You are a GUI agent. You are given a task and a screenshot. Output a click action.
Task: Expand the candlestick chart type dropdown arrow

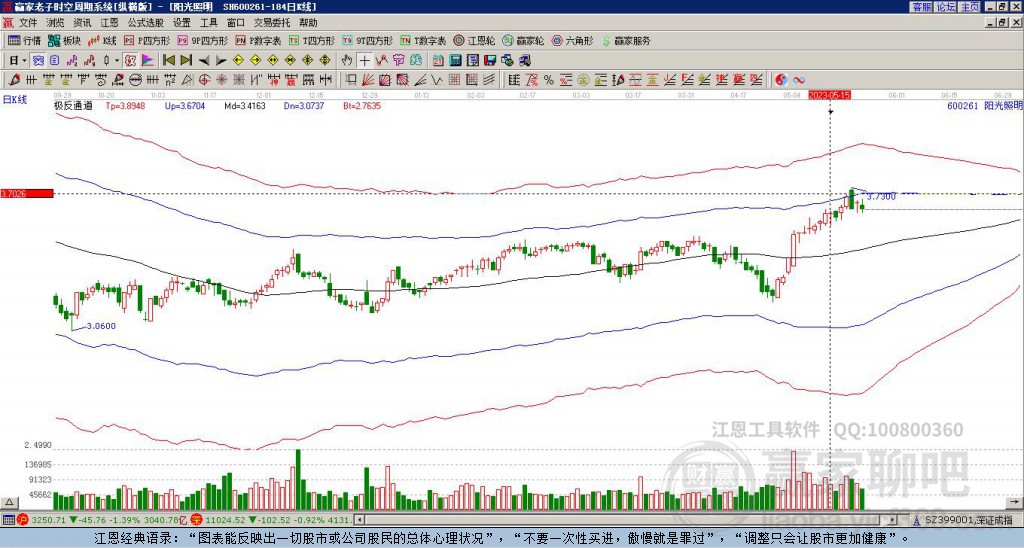coord(117,60)
